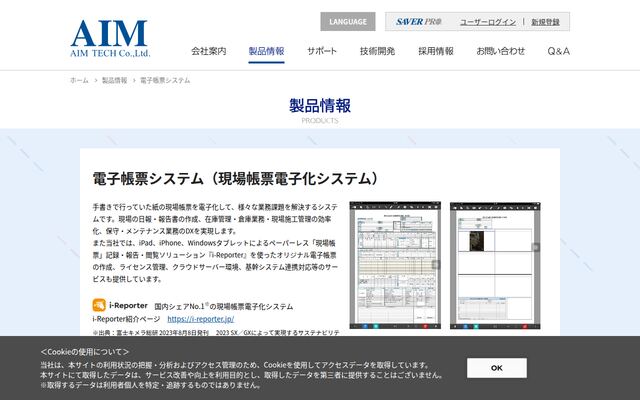Open the ユーザーログイン link

tap(488, 22)
